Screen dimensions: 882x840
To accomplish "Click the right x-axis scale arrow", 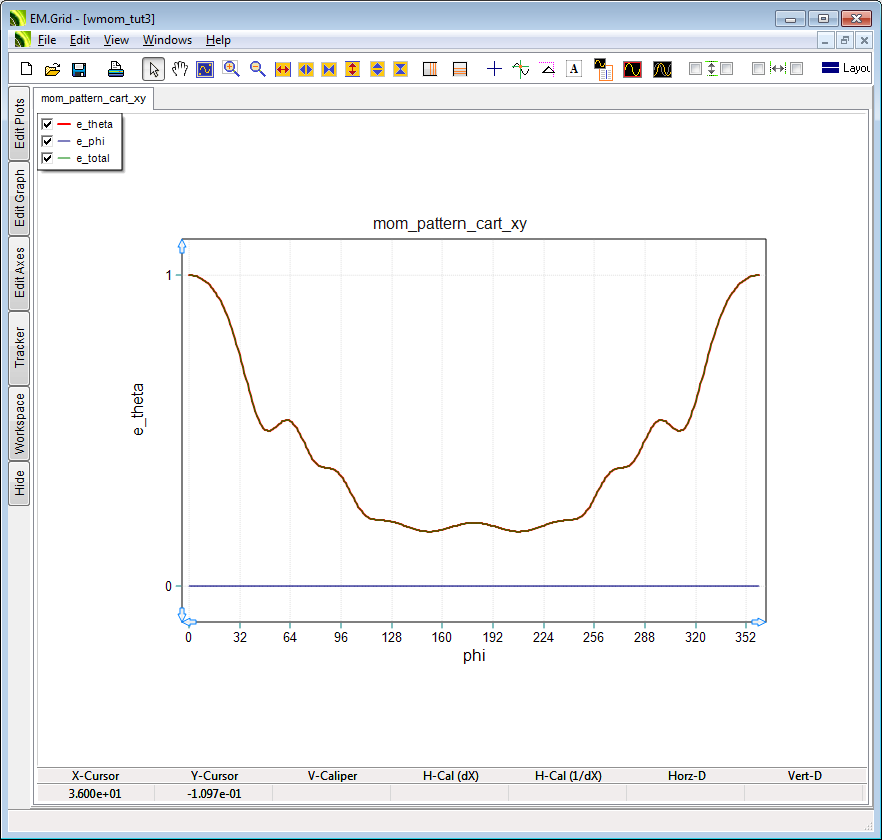I will click(760, 622).
